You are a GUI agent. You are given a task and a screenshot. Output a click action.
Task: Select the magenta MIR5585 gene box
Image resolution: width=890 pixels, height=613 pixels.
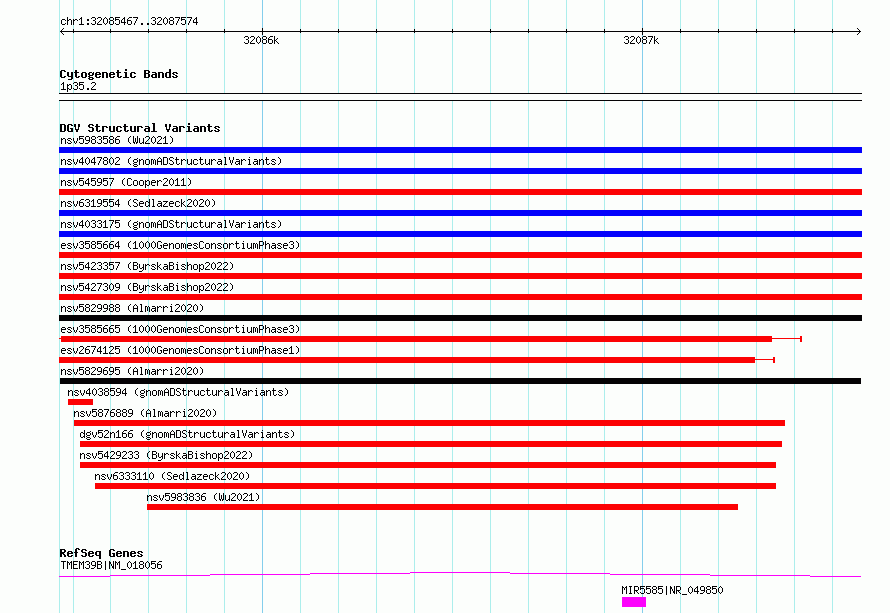point(633,602)
